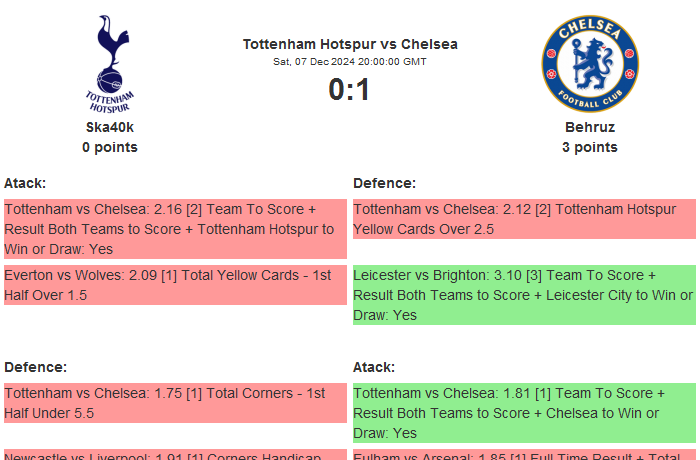Click the Everton vs Wolves yellow cards bet

(x=175, y=285)
